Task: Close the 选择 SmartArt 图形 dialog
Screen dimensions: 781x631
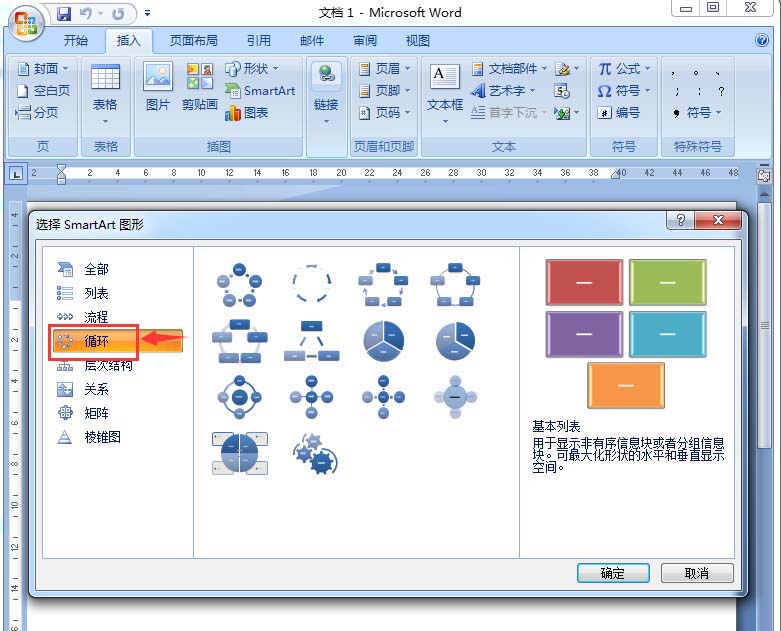Action: [718, 220]
